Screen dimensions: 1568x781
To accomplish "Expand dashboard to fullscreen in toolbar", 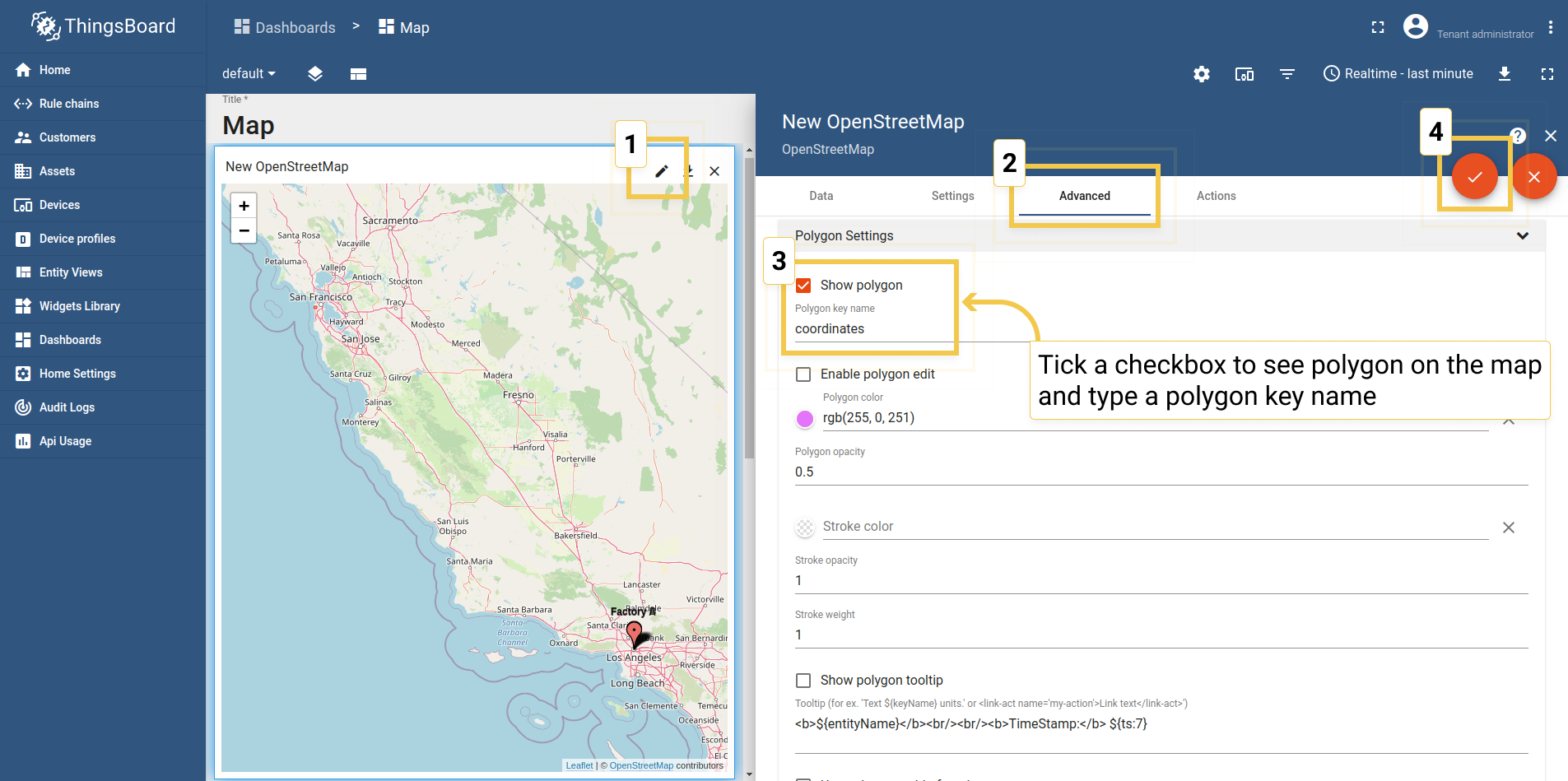I will (x=1547, y=74).
